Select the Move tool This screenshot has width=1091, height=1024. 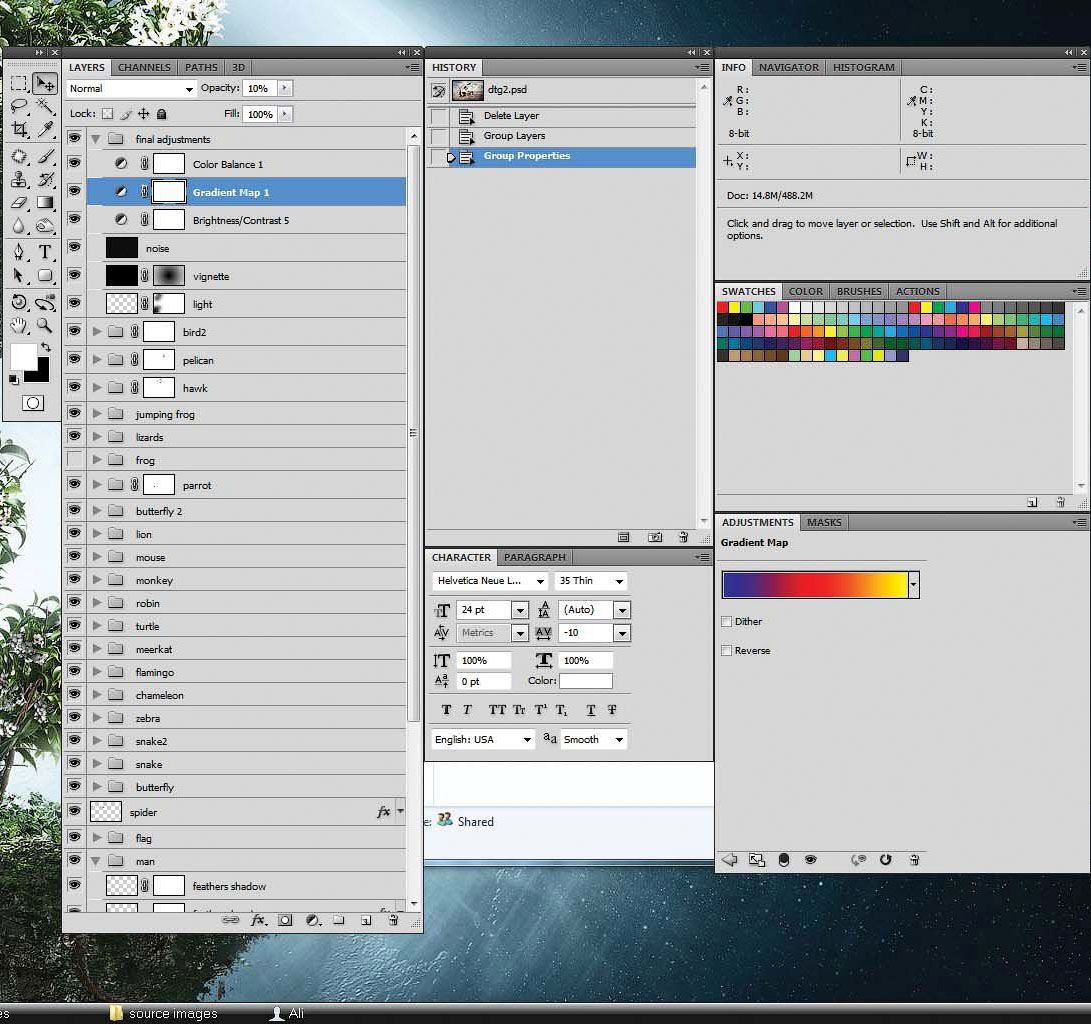click(x=45, y=83)
